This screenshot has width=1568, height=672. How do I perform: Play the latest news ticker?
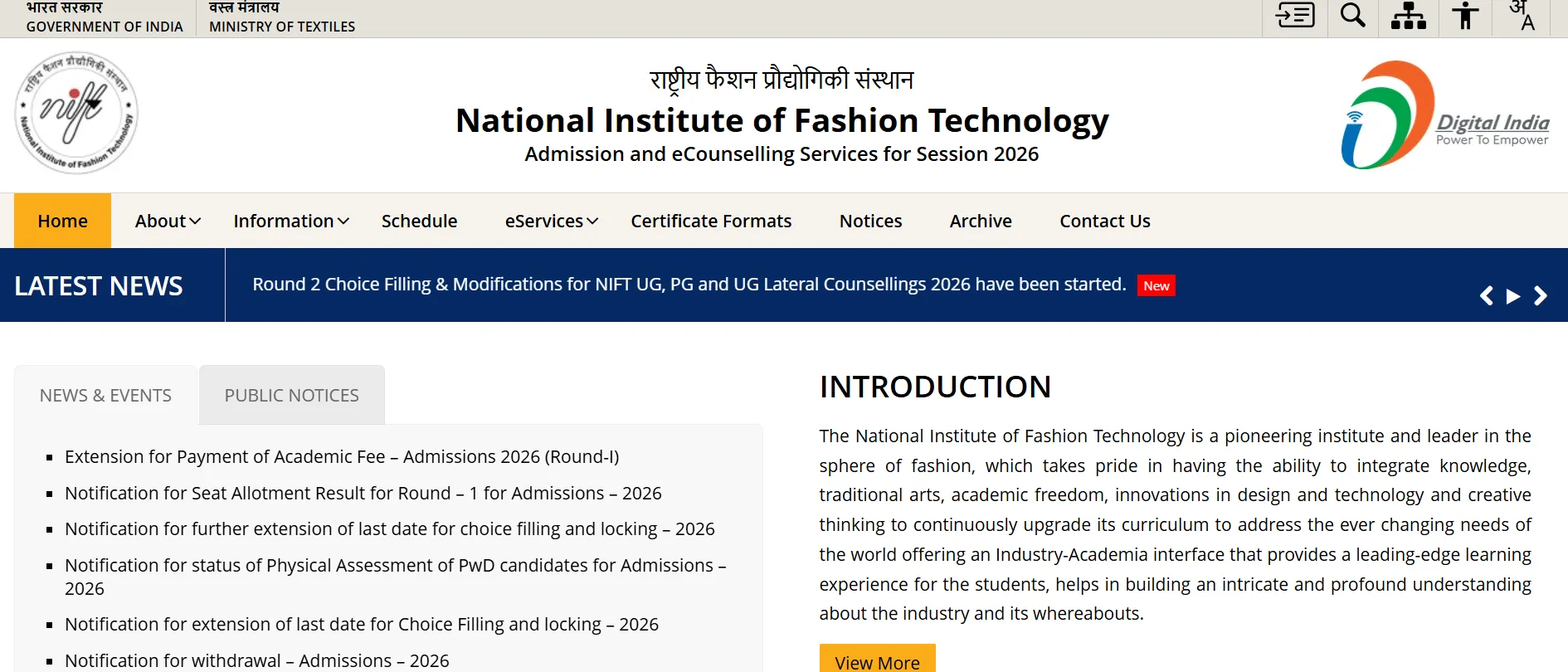pos(1513,296)
